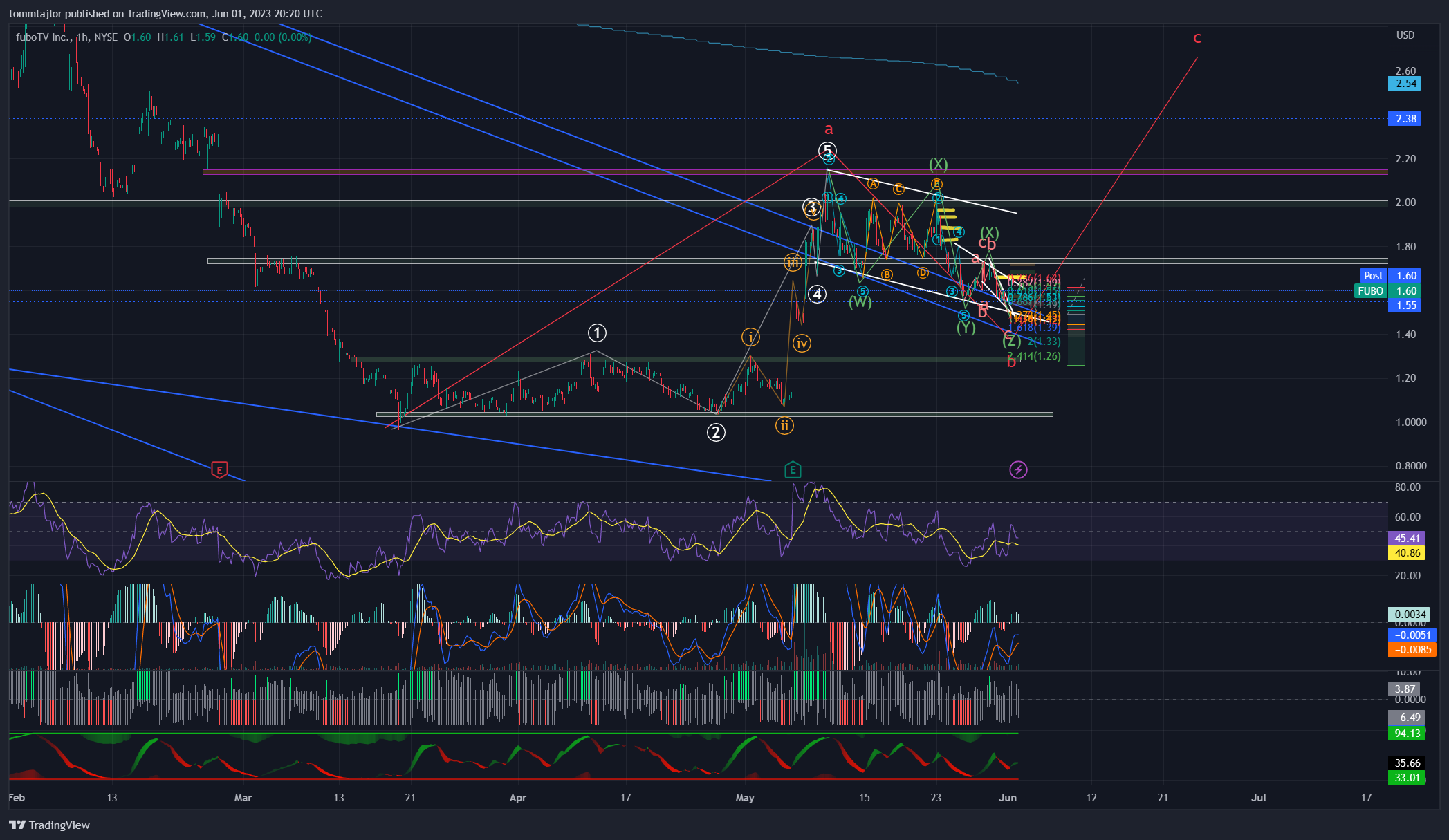The height and width of the screenshot is (840, 1449).
Task: Select the orange circled C triangle label
Action: (898, 189)
